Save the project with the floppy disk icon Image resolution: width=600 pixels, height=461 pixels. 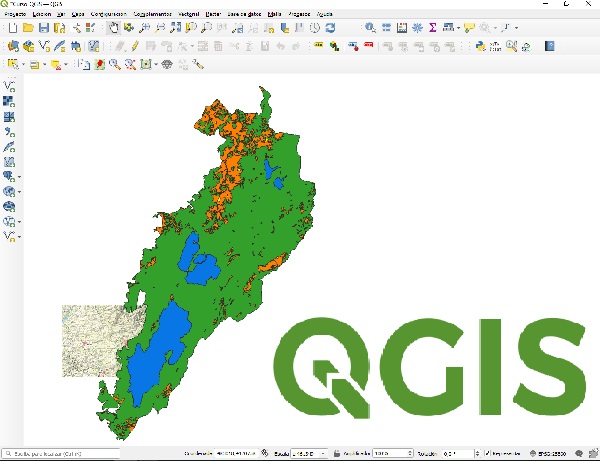tap(44, 28)
